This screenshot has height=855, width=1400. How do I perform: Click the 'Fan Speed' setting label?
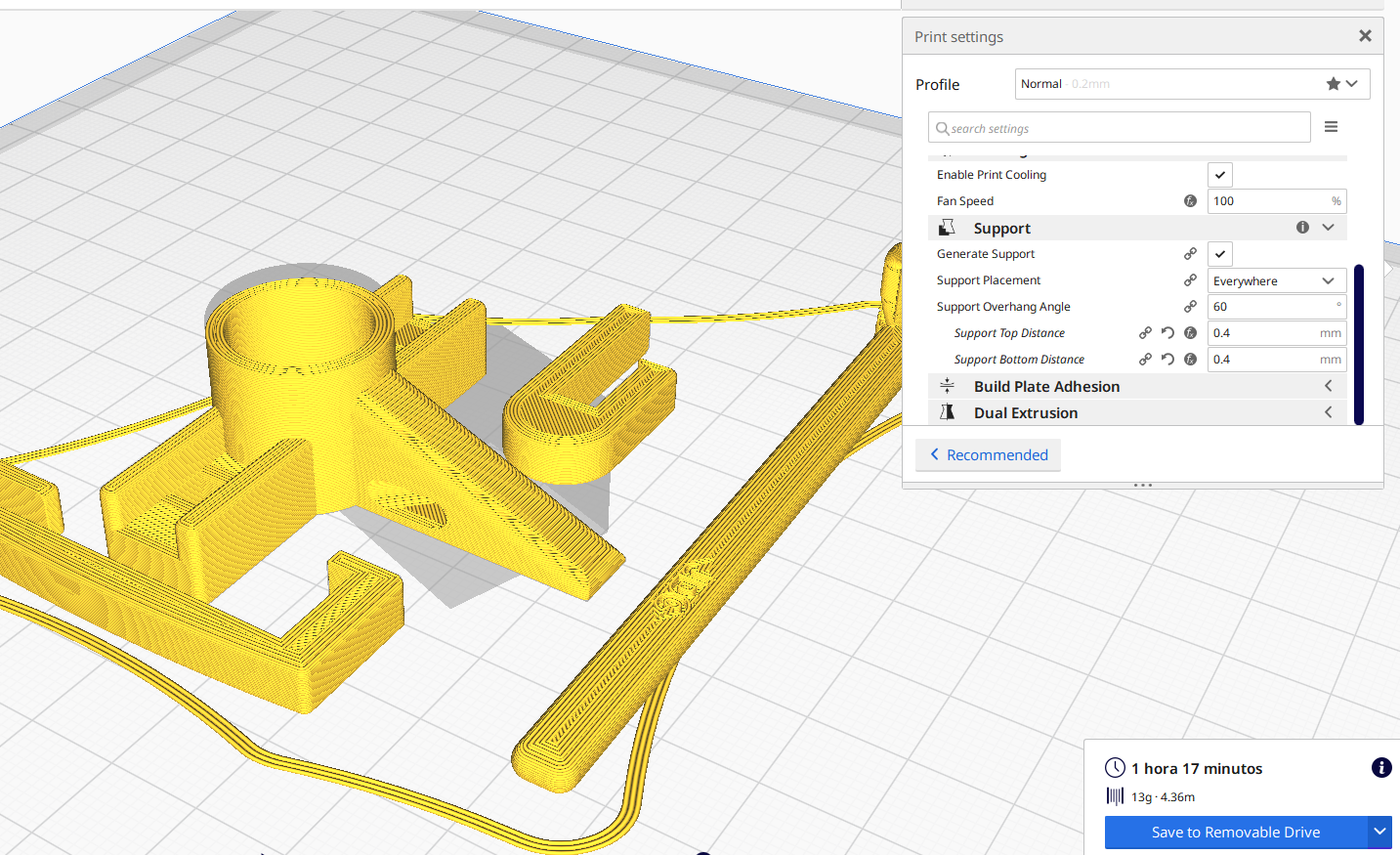pyautogui.click(x=965, y=201)
